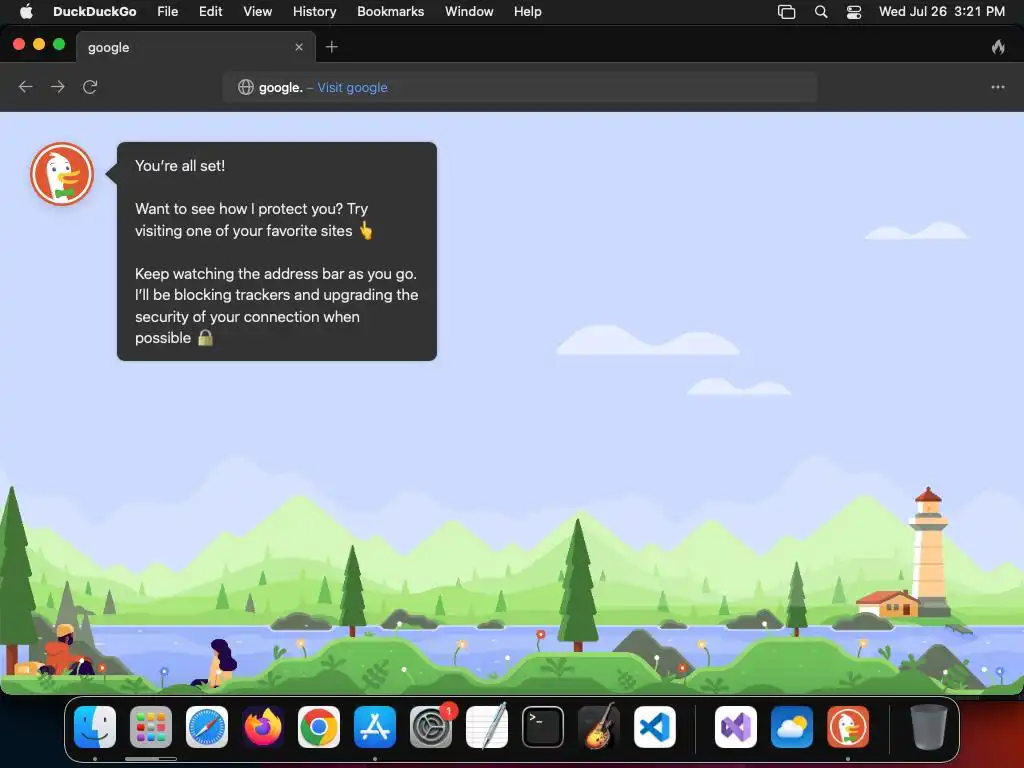This screenshot has width=1024, height=768.
Task: Click the DuckDuckGo icon in the Dock
Action: pyautogui.click(x=848, y=727)
